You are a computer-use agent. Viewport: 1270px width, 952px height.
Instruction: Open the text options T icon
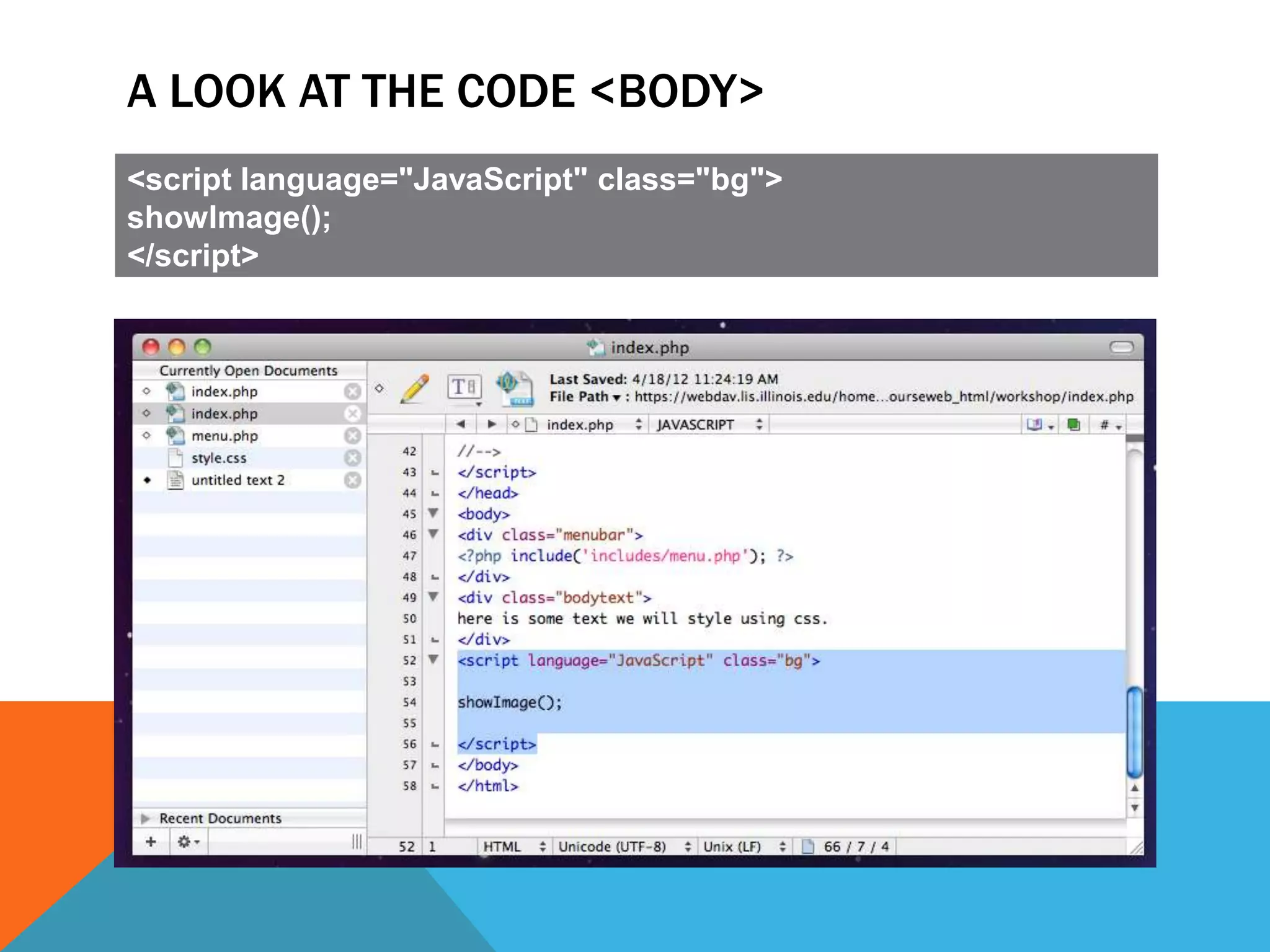pos(464,388)
